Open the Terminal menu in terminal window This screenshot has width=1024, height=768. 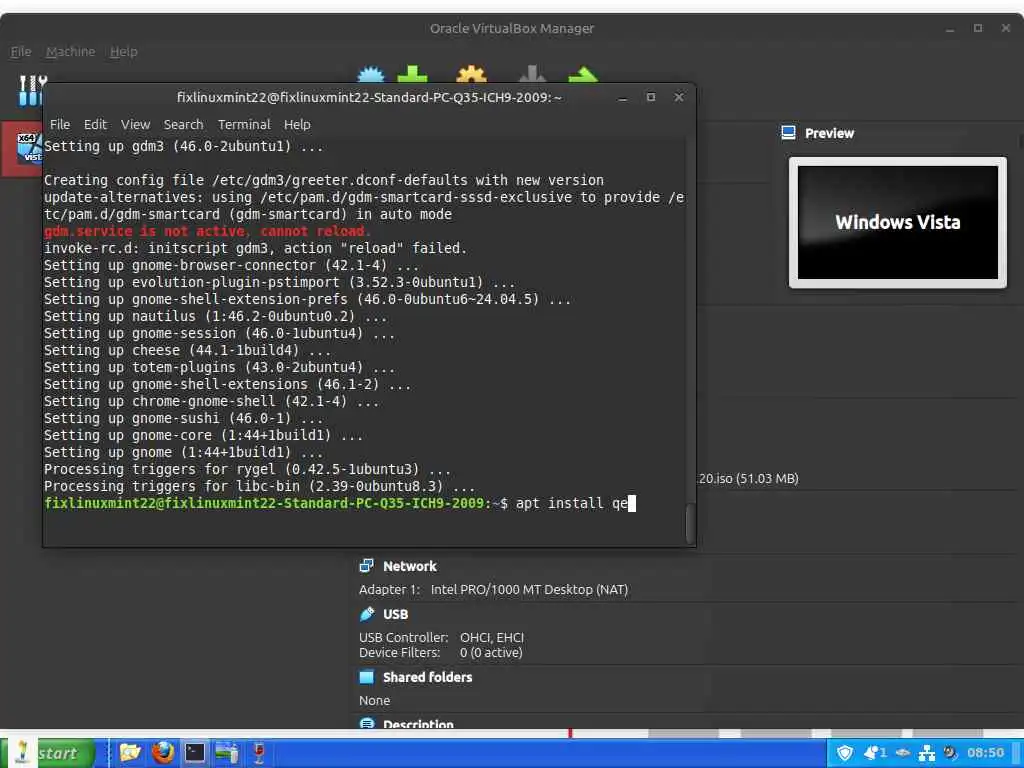[244, 124]
